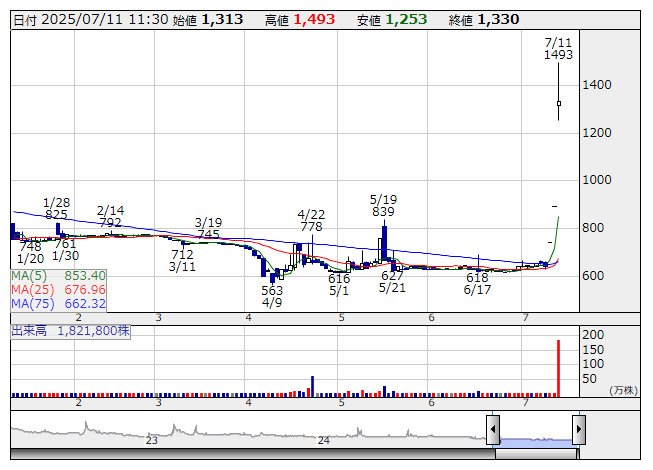The image size is (653, 470).
Task: Click month 7 label on volume chart axis
Action: pyautogui.click(x=526, y=403)
